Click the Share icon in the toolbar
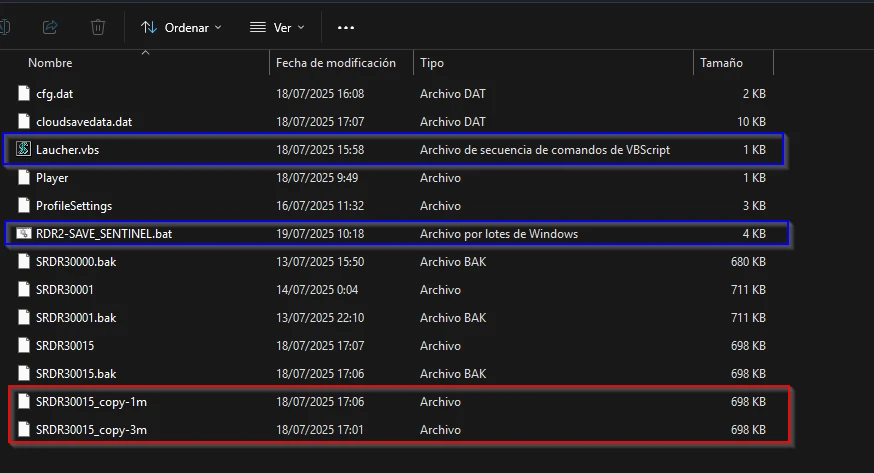874x473 pixels. click(51, 27)
